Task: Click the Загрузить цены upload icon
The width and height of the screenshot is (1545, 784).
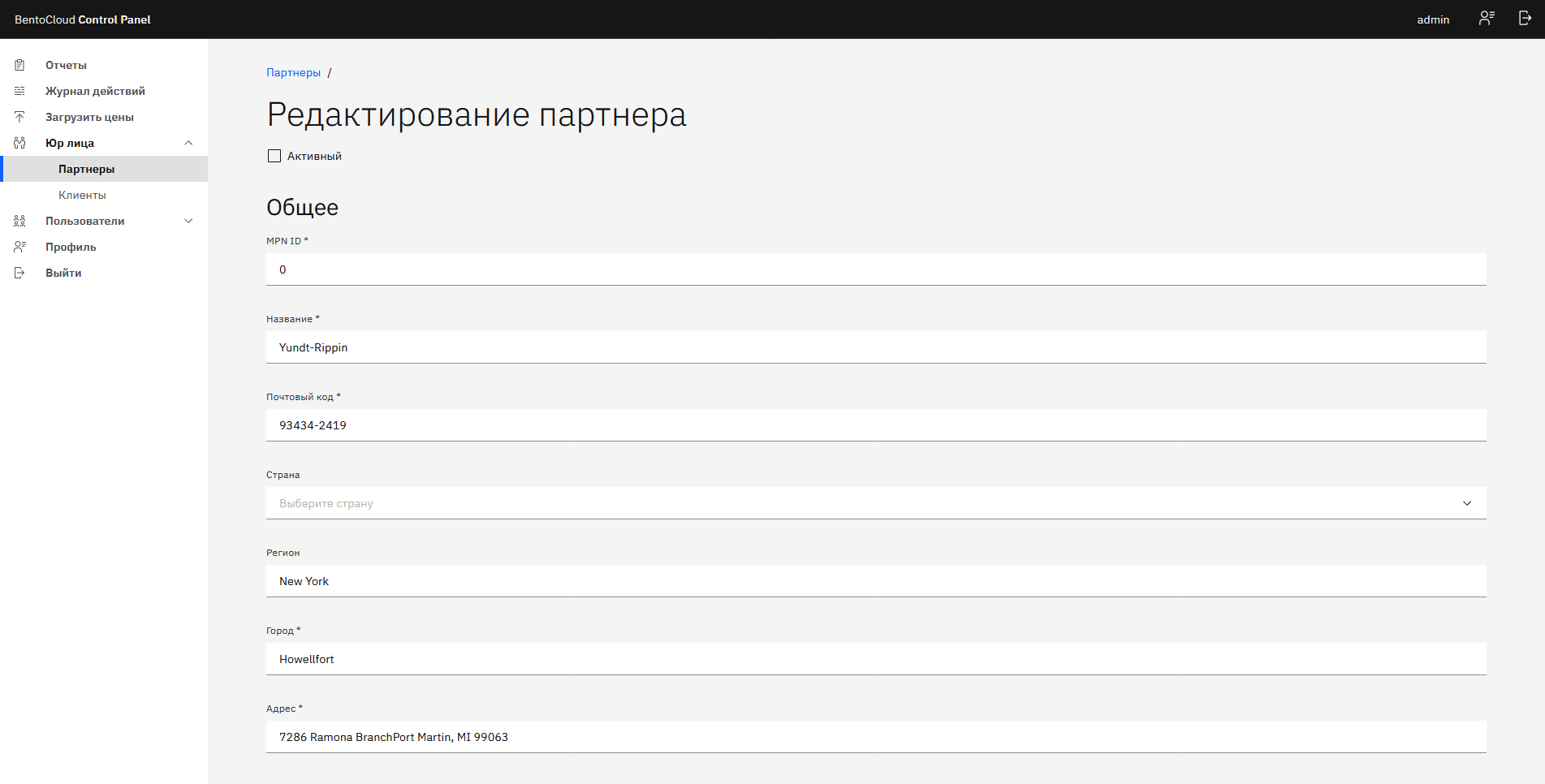Action: click(x=19, y=117)
